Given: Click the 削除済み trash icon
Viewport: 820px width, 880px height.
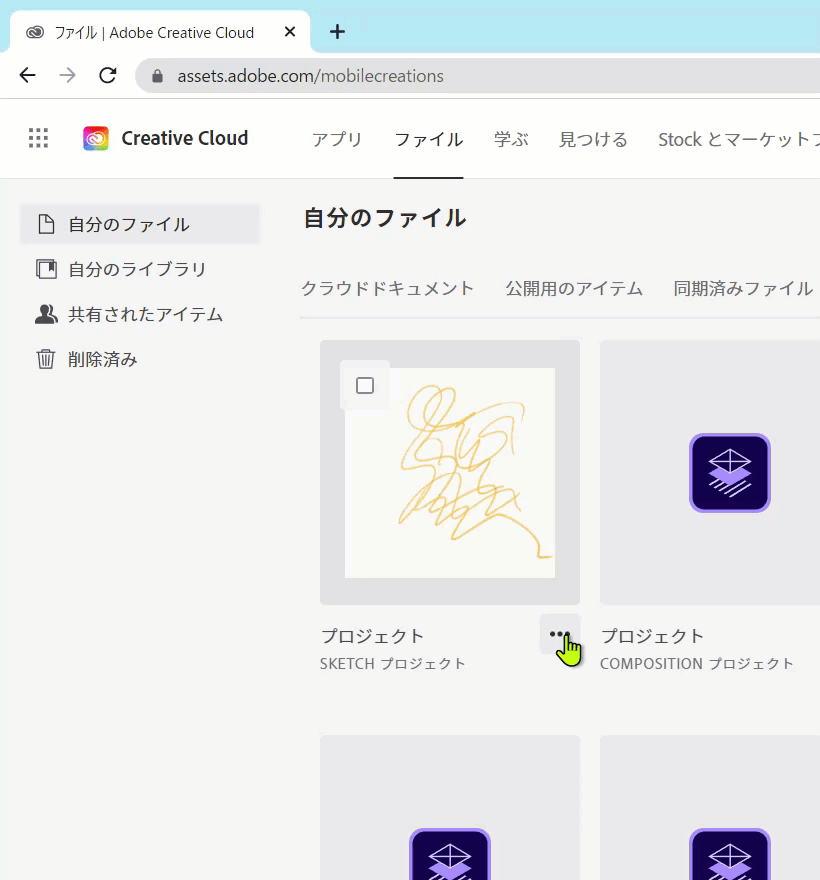Looking at the screenshot, I should (46, 359).
